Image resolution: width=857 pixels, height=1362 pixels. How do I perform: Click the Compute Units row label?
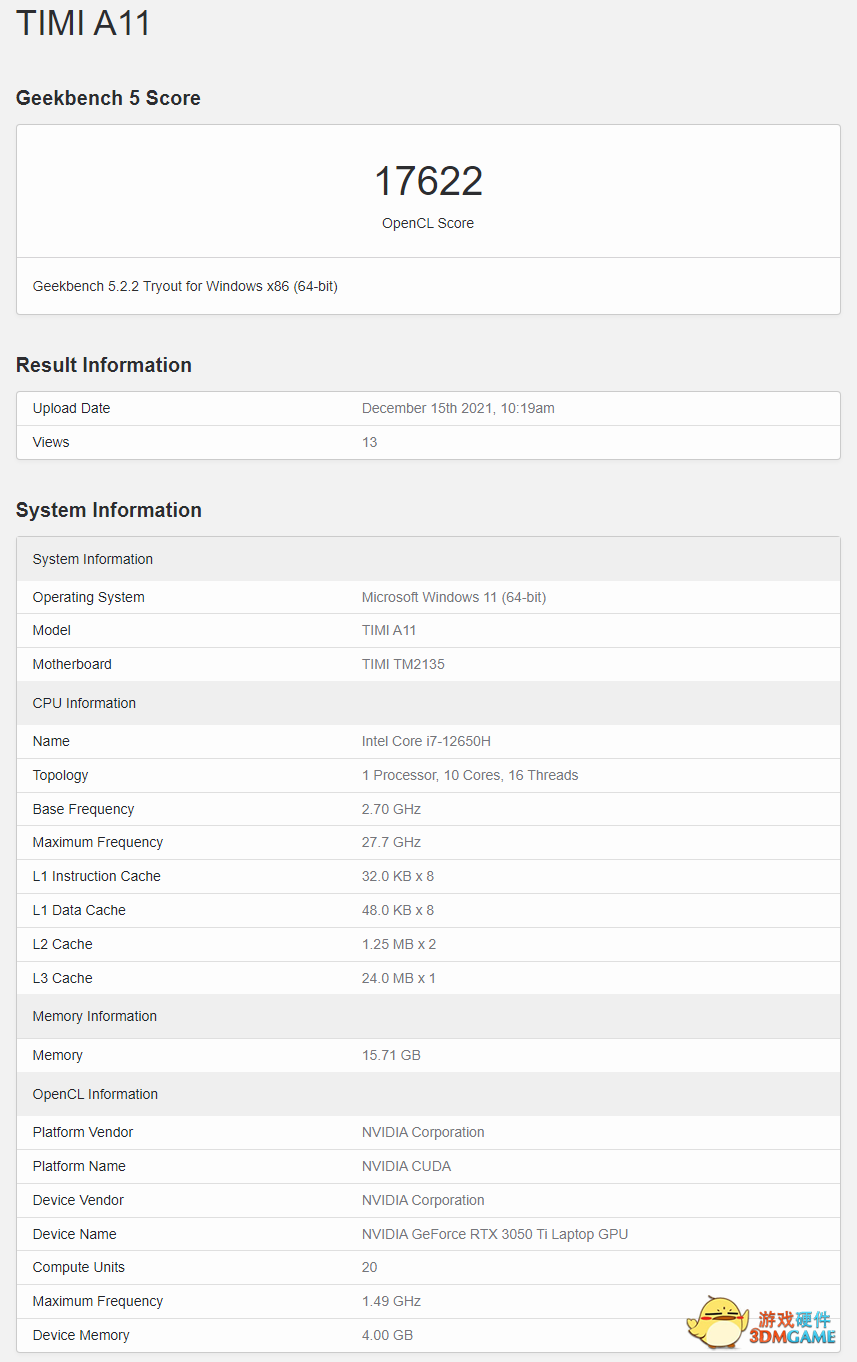pyautogui.click(x=79, y=1267)
